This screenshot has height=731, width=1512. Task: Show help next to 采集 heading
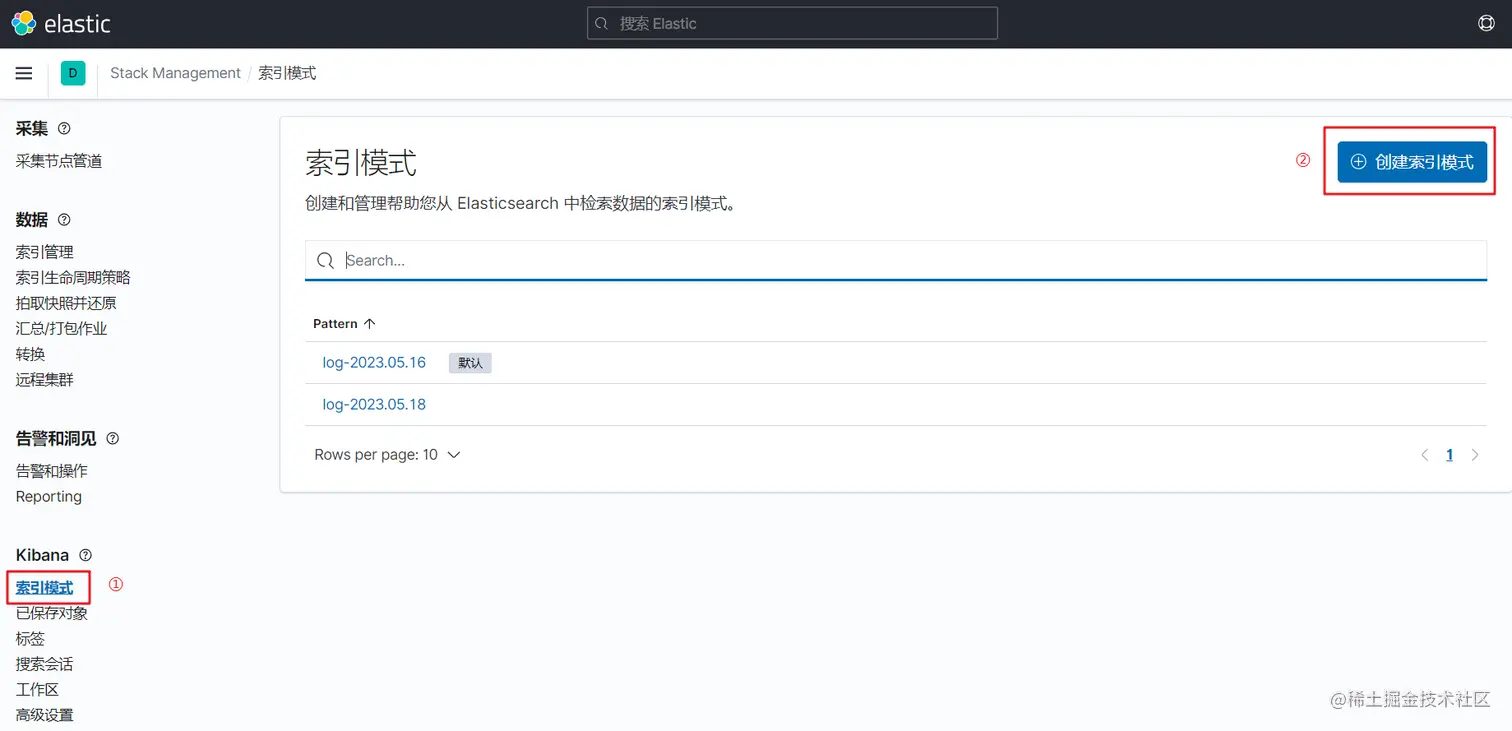(64, 129)
